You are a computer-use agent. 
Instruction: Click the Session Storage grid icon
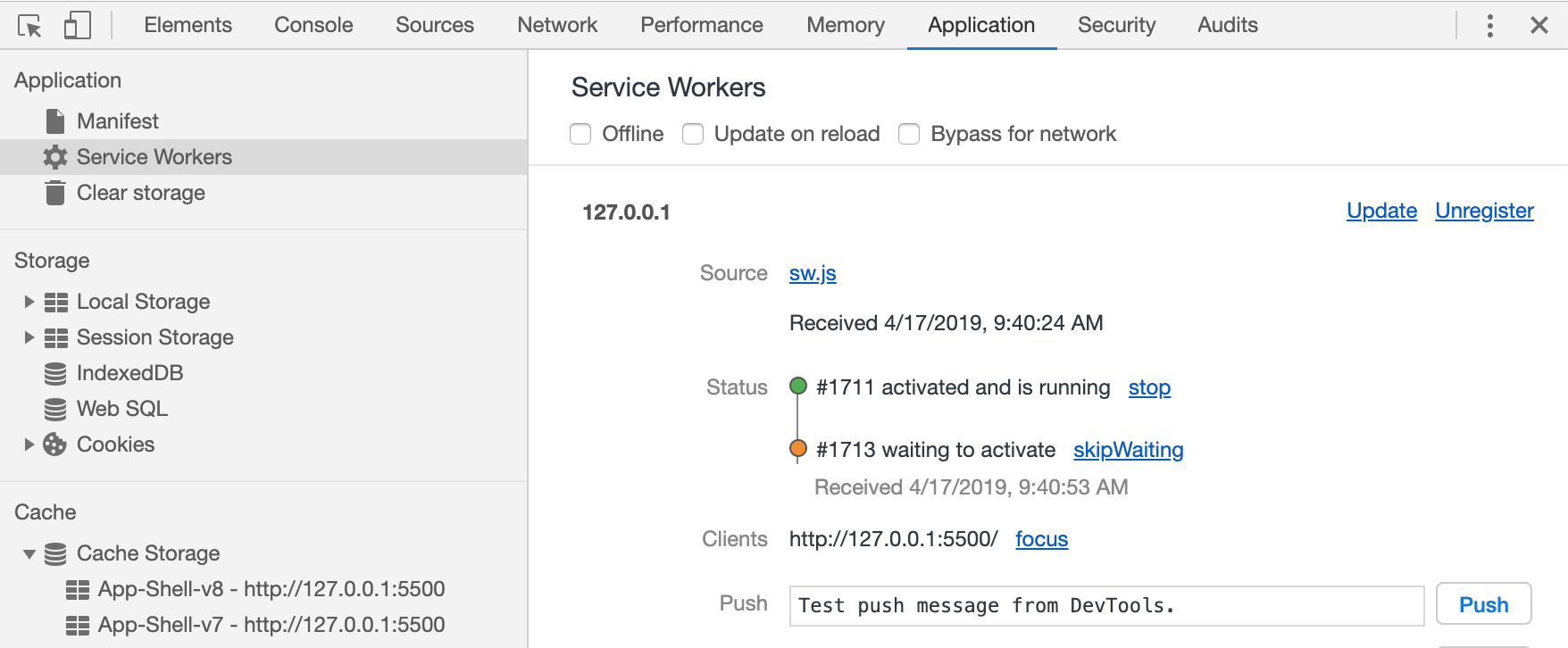(x=56, y=338)
